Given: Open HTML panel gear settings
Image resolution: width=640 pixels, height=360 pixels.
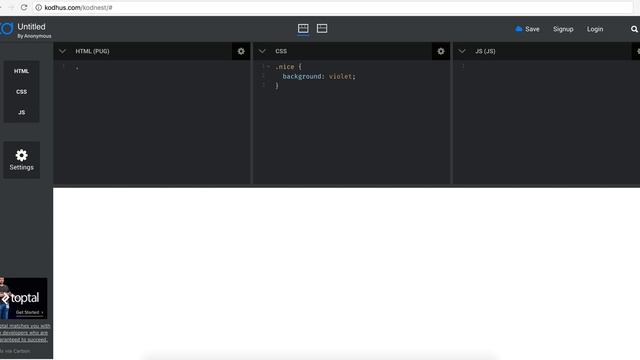Looking at the screenshot, I should tap(241, 51).
